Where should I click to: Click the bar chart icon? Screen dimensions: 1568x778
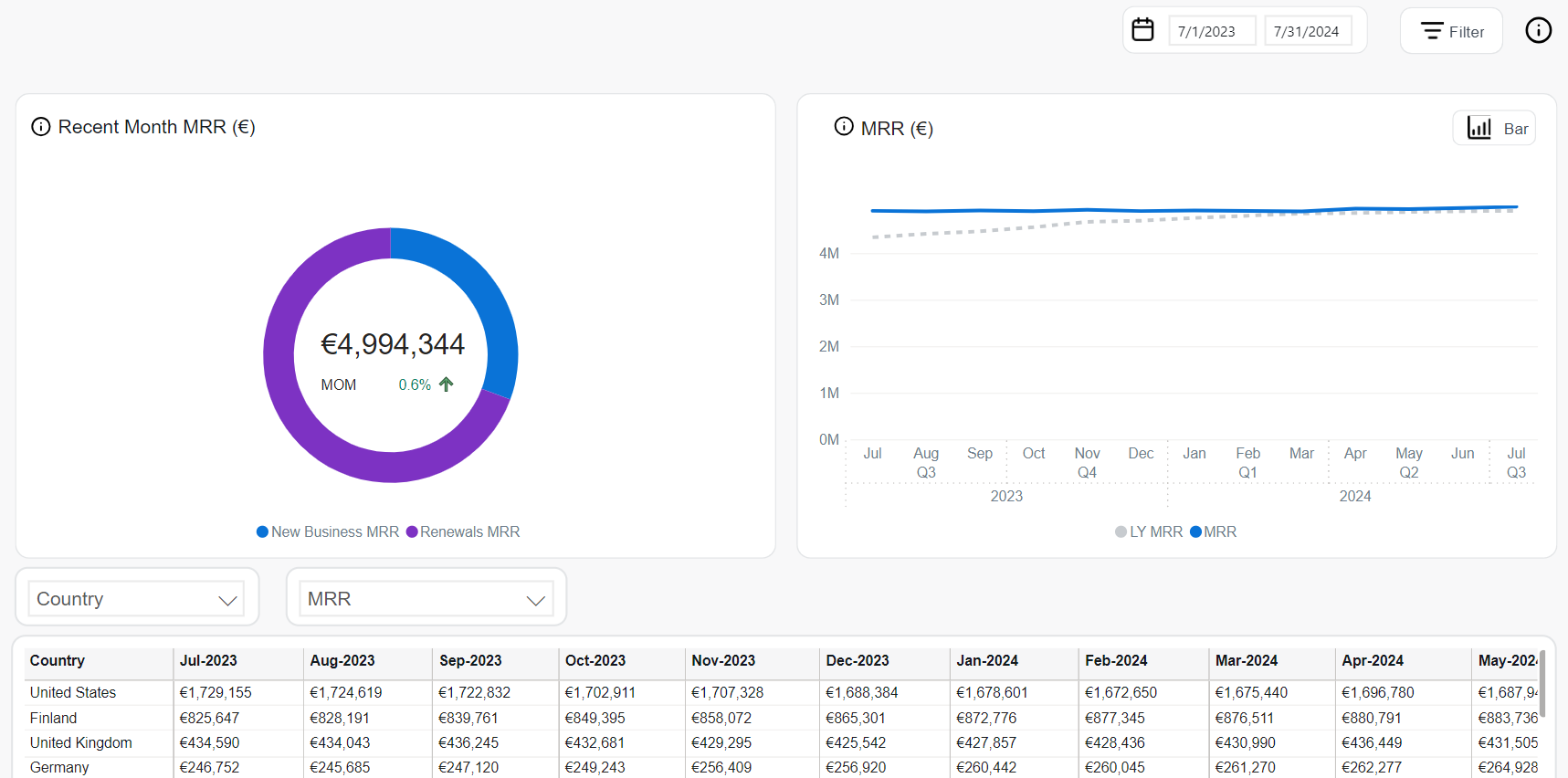[x=1479, y=128]
